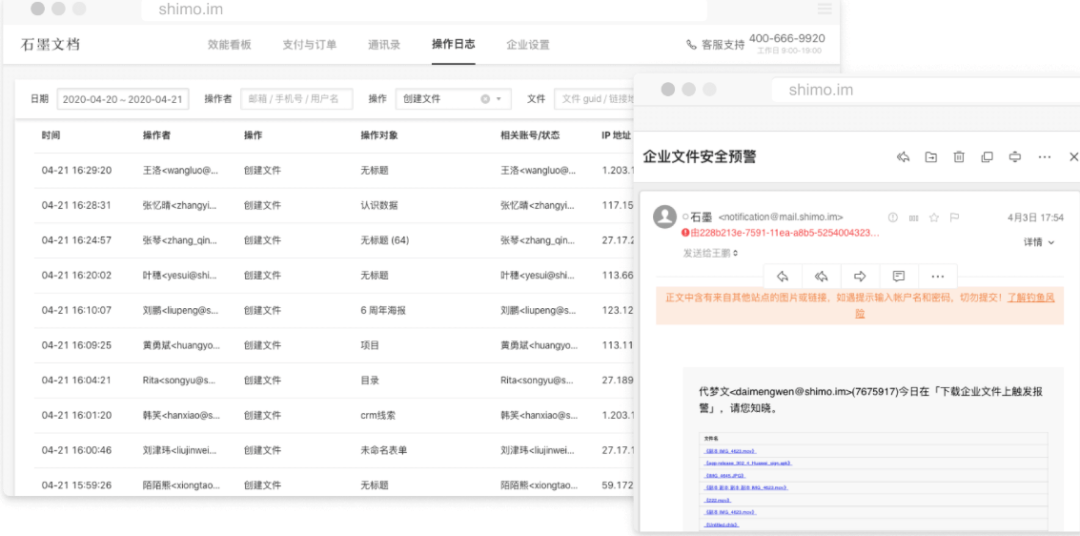Open the 企业设置 tab
The width and height of the screenshot is (1080, 536).
[527, 45]
